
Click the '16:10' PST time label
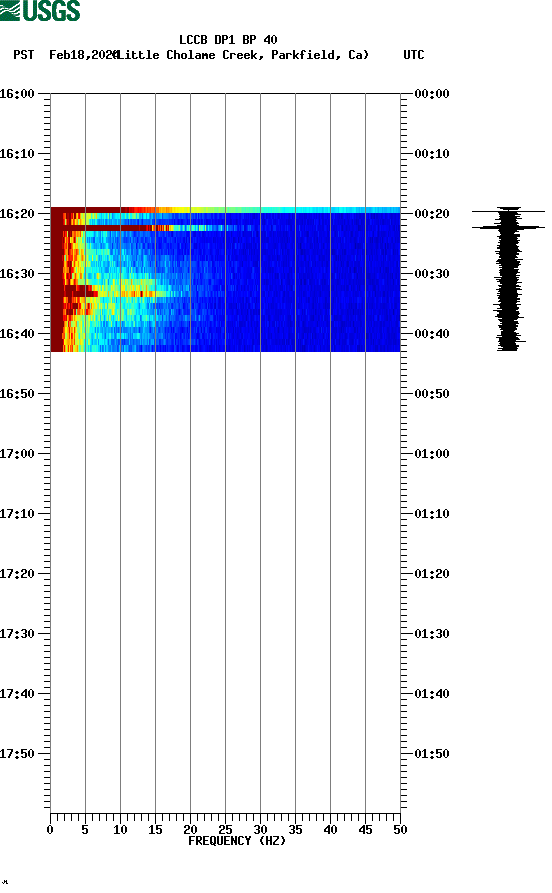click(17, 154)
